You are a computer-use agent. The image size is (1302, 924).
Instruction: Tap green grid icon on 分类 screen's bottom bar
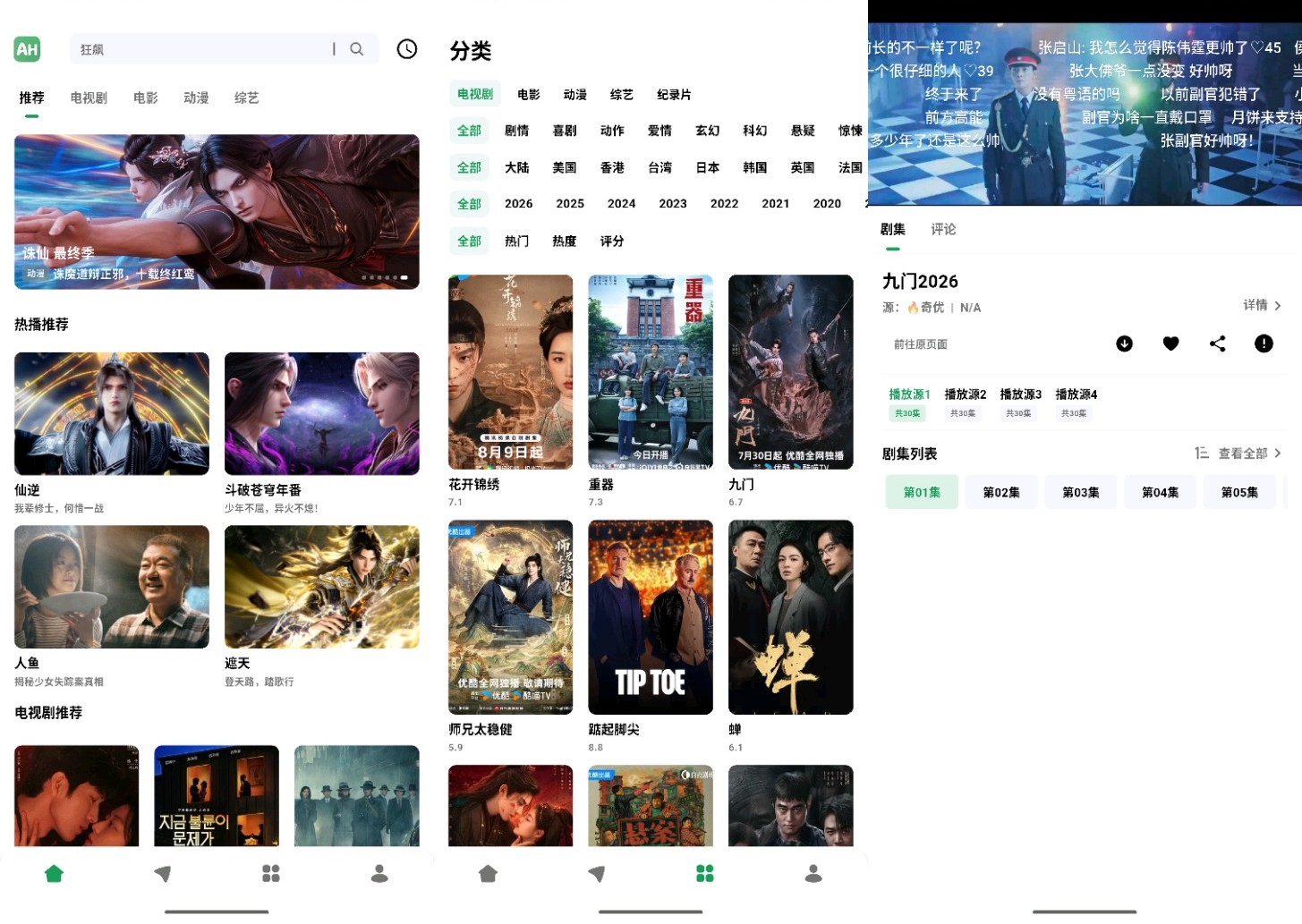click(x=705, y=874)
